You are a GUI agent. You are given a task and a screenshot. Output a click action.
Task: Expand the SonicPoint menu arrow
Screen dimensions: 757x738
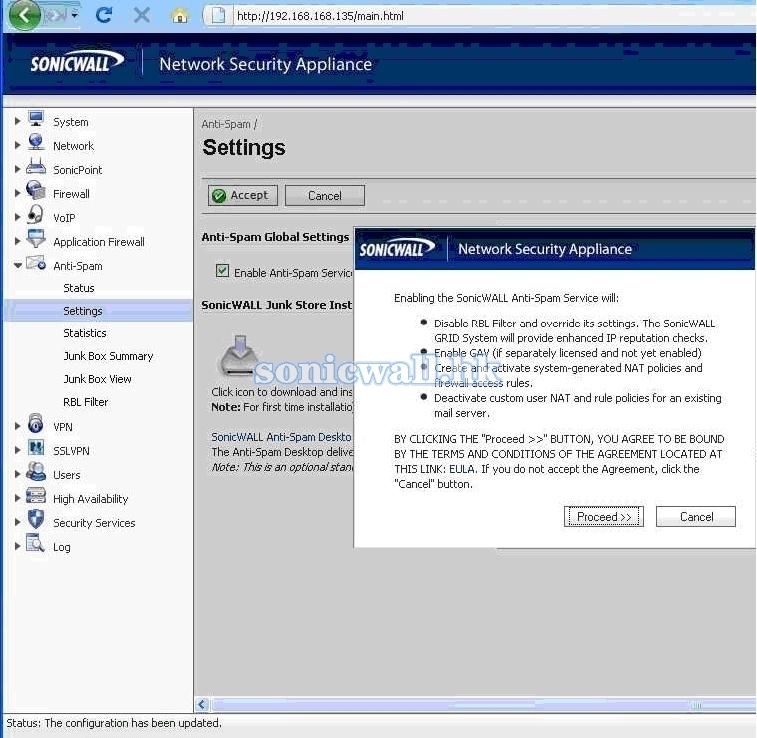(17, 169)
